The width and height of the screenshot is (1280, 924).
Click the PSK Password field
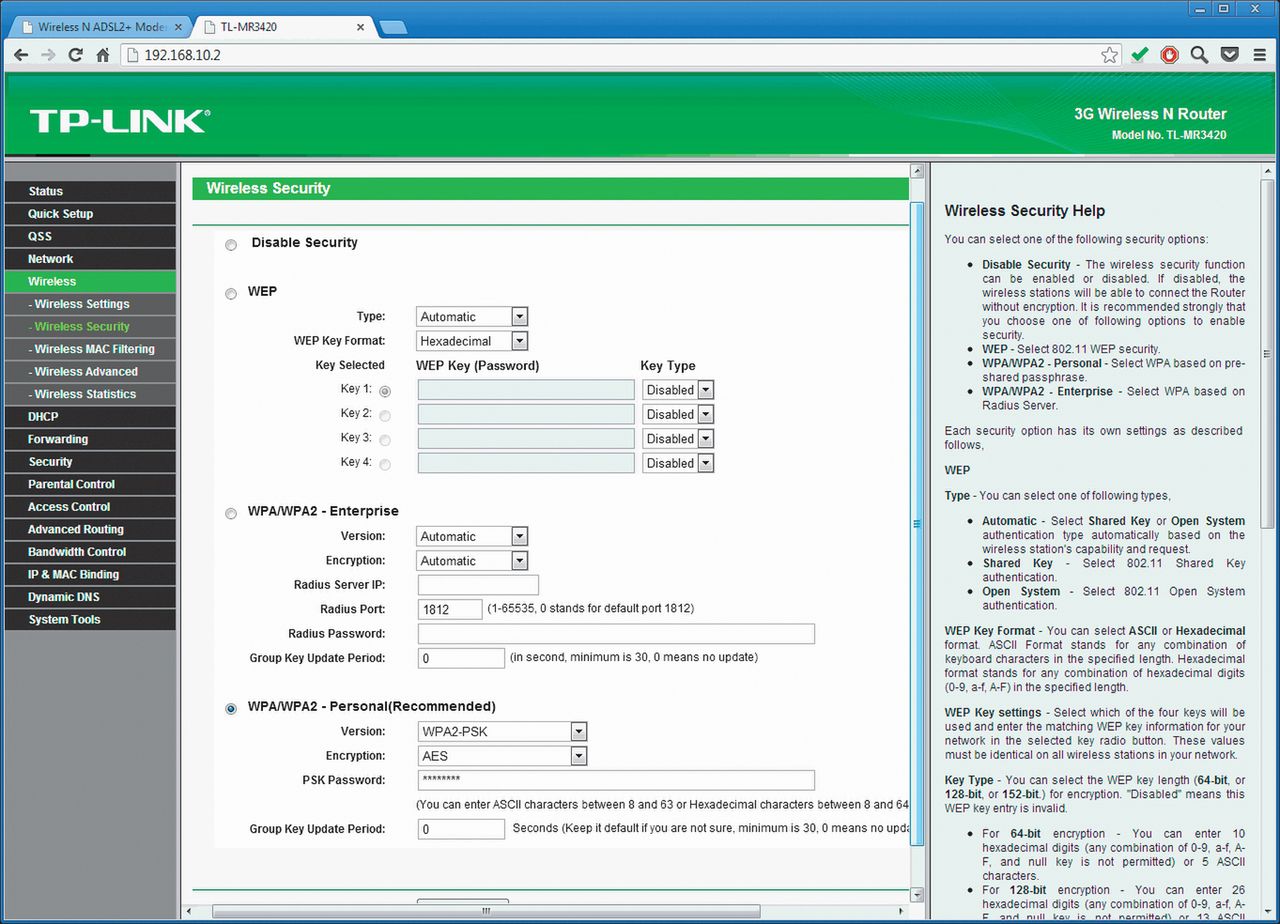click(x=616, y=780)
